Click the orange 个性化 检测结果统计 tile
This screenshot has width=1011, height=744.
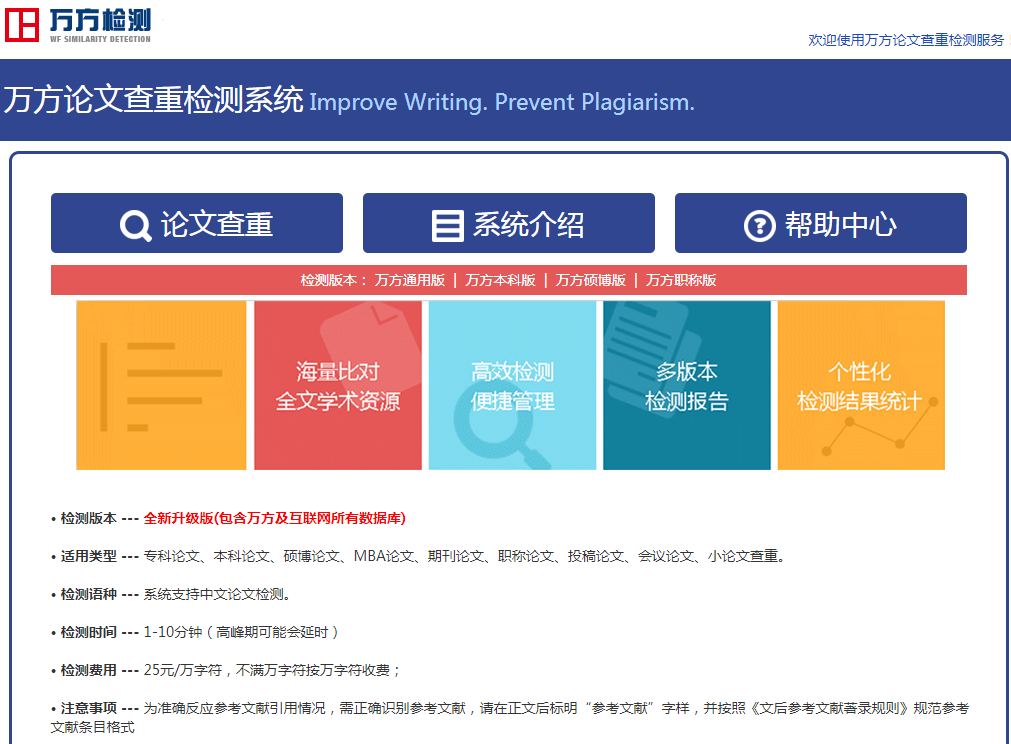point(861,385)
